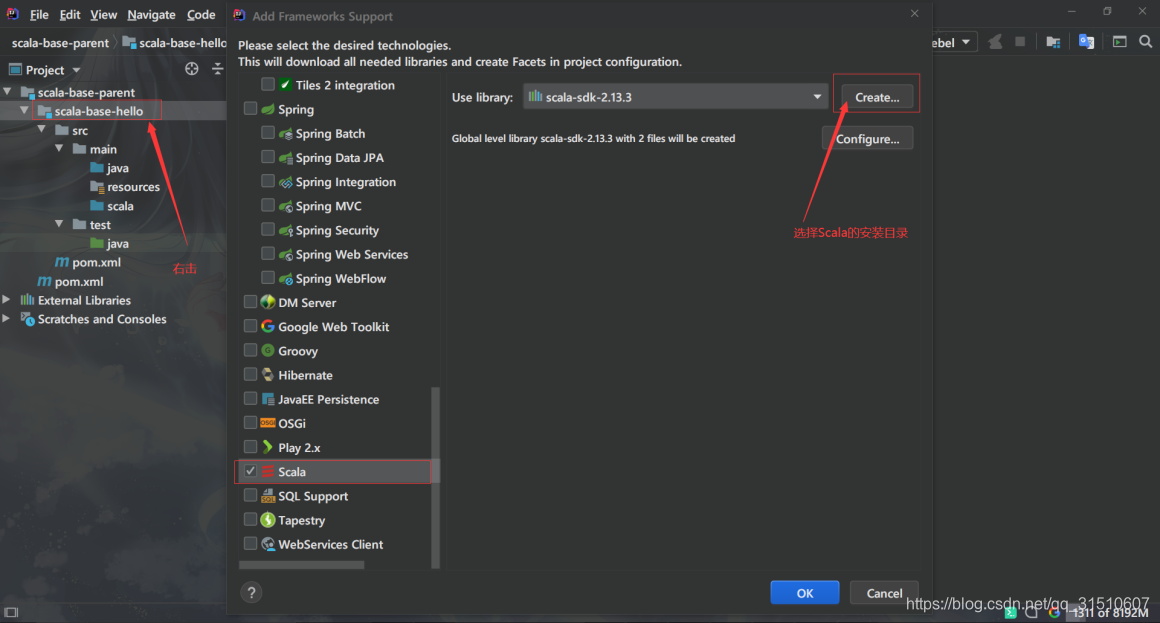Click the Search Everywhere magnifier icon
Viewport: 1160px width, 623px height.
(x=1145, y=42)
